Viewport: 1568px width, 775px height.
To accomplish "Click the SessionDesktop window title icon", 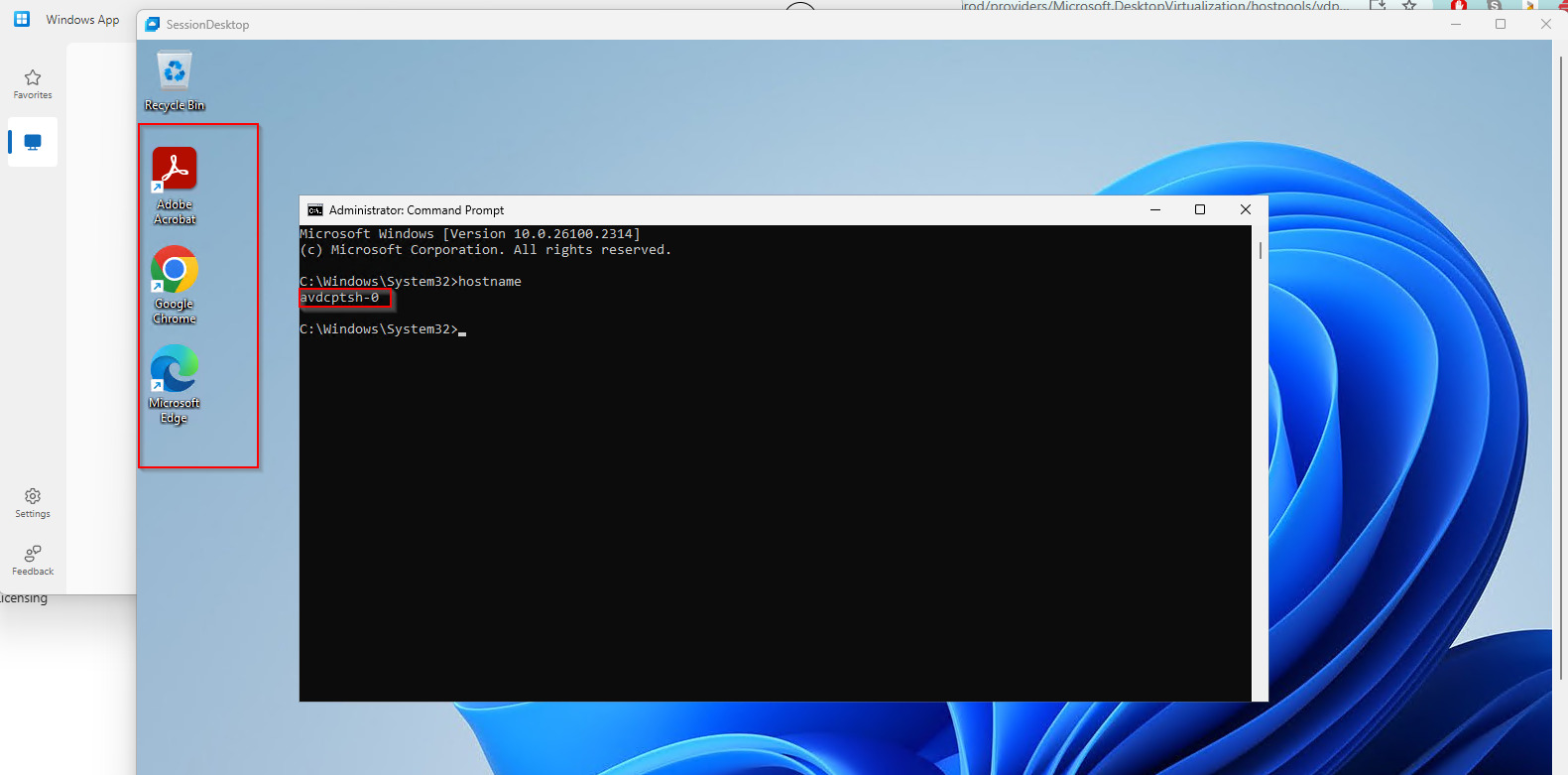I will coord(153,24).
